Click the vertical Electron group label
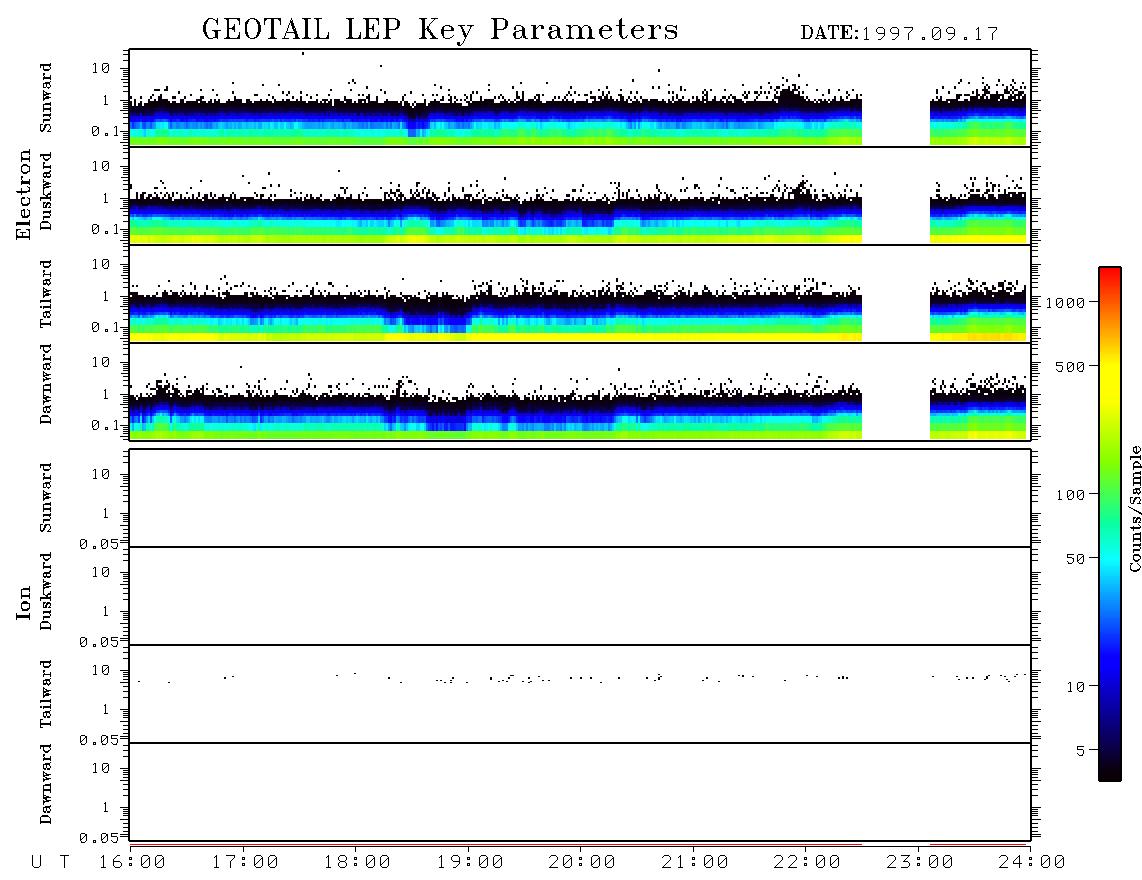Screen dimensions: 1142x880 point(23,195)
